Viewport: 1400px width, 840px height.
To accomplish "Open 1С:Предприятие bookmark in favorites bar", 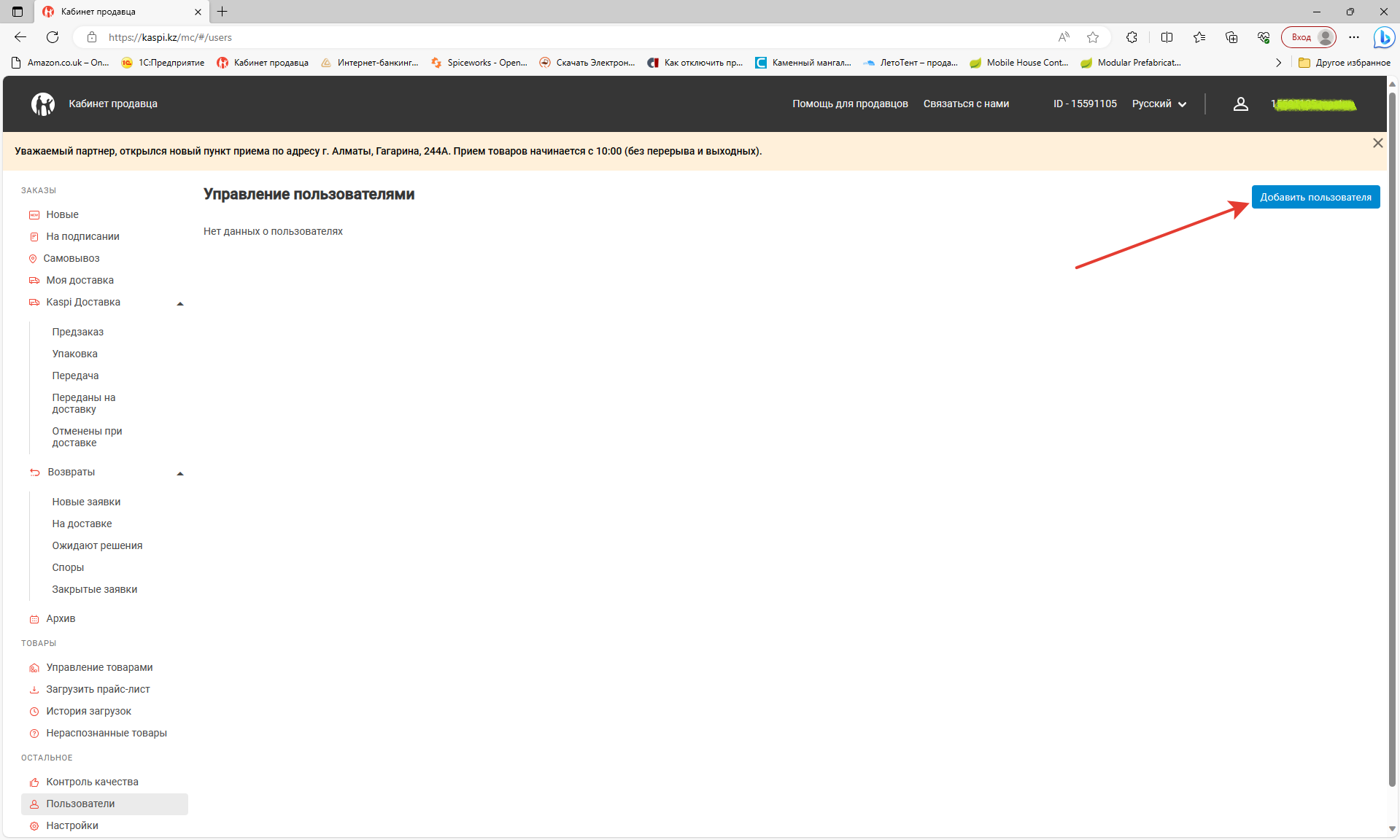I will click(x=163, y=63).
